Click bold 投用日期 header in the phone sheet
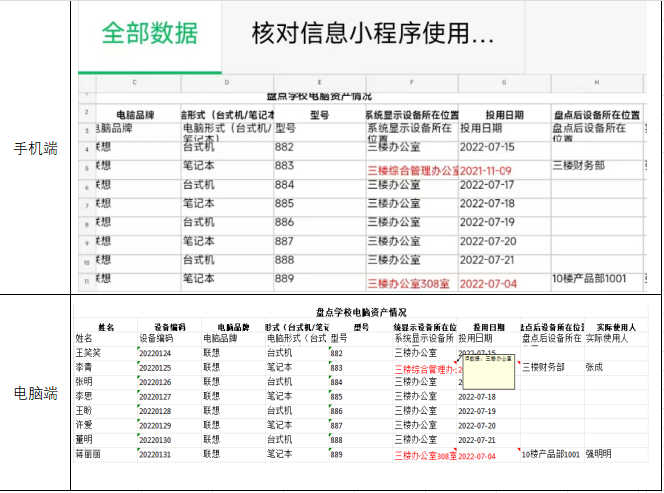Image resolution: width=664 pixels, height=493 pixels. point(504,115)
